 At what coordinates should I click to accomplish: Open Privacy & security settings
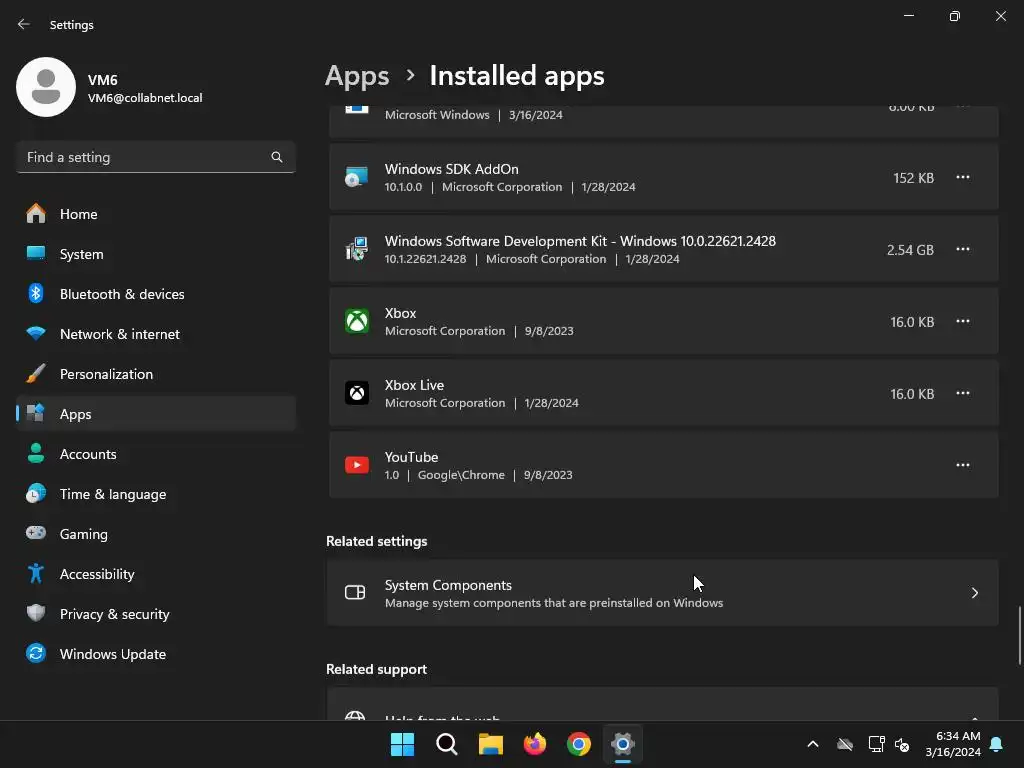pyautogui.click(x=156, y=614)
